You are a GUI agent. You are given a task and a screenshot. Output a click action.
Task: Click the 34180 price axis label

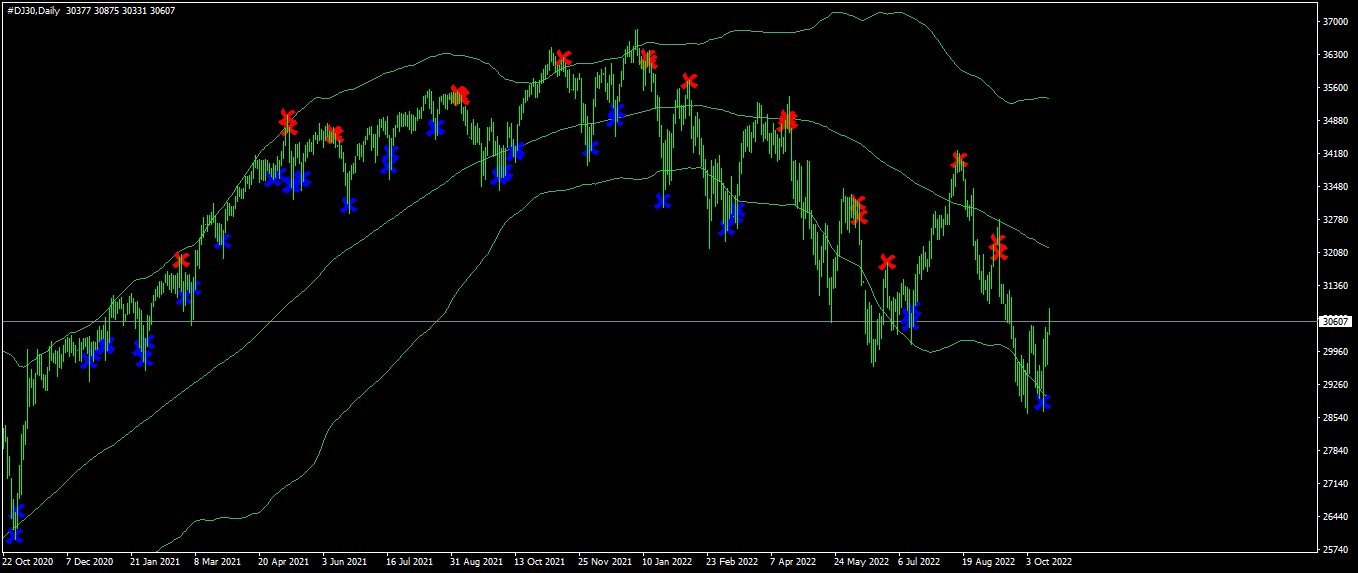click(x=1335, y=153)
